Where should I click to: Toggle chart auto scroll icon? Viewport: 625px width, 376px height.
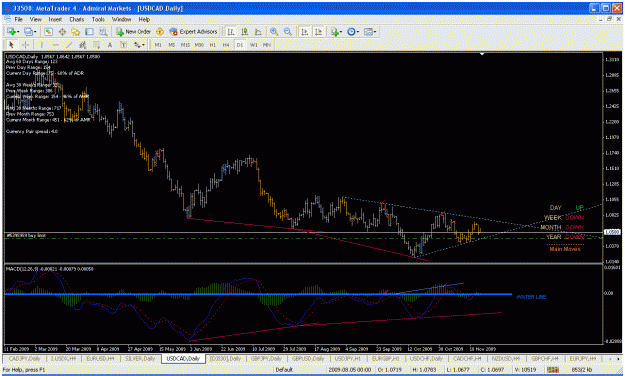(305, 32)
